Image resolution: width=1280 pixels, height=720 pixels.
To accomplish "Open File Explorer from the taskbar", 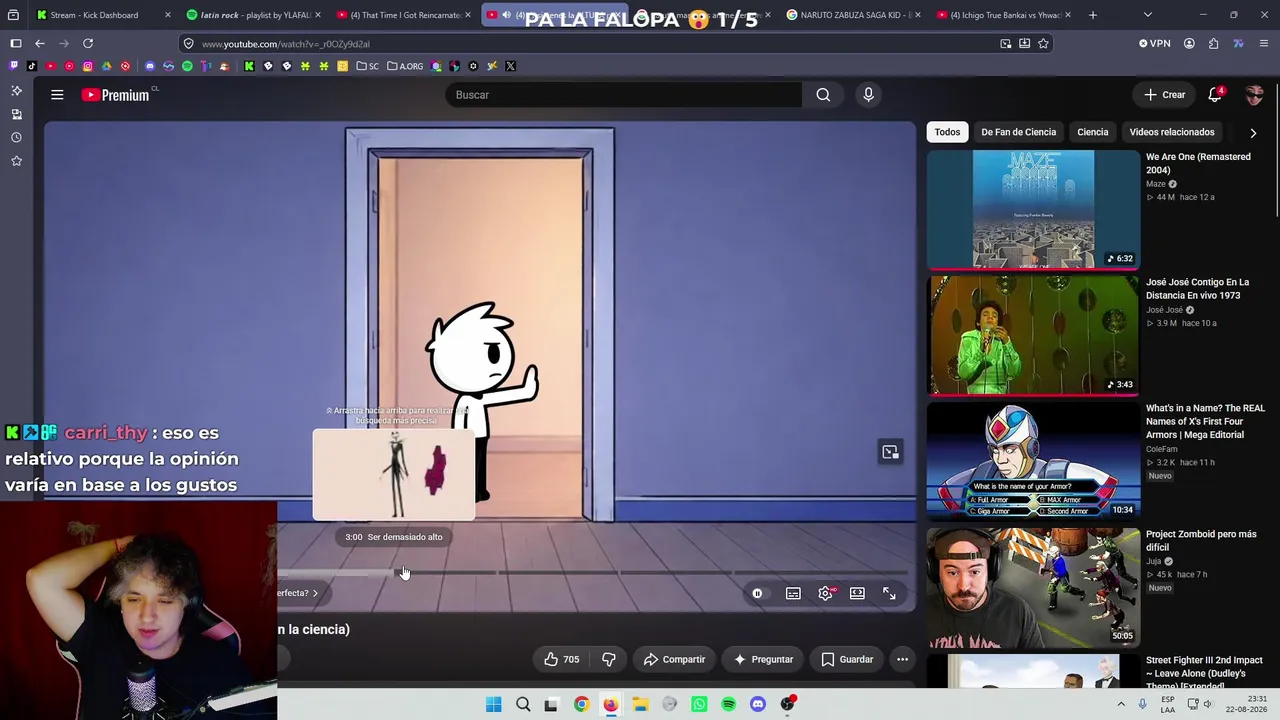I will pos(640,704).
